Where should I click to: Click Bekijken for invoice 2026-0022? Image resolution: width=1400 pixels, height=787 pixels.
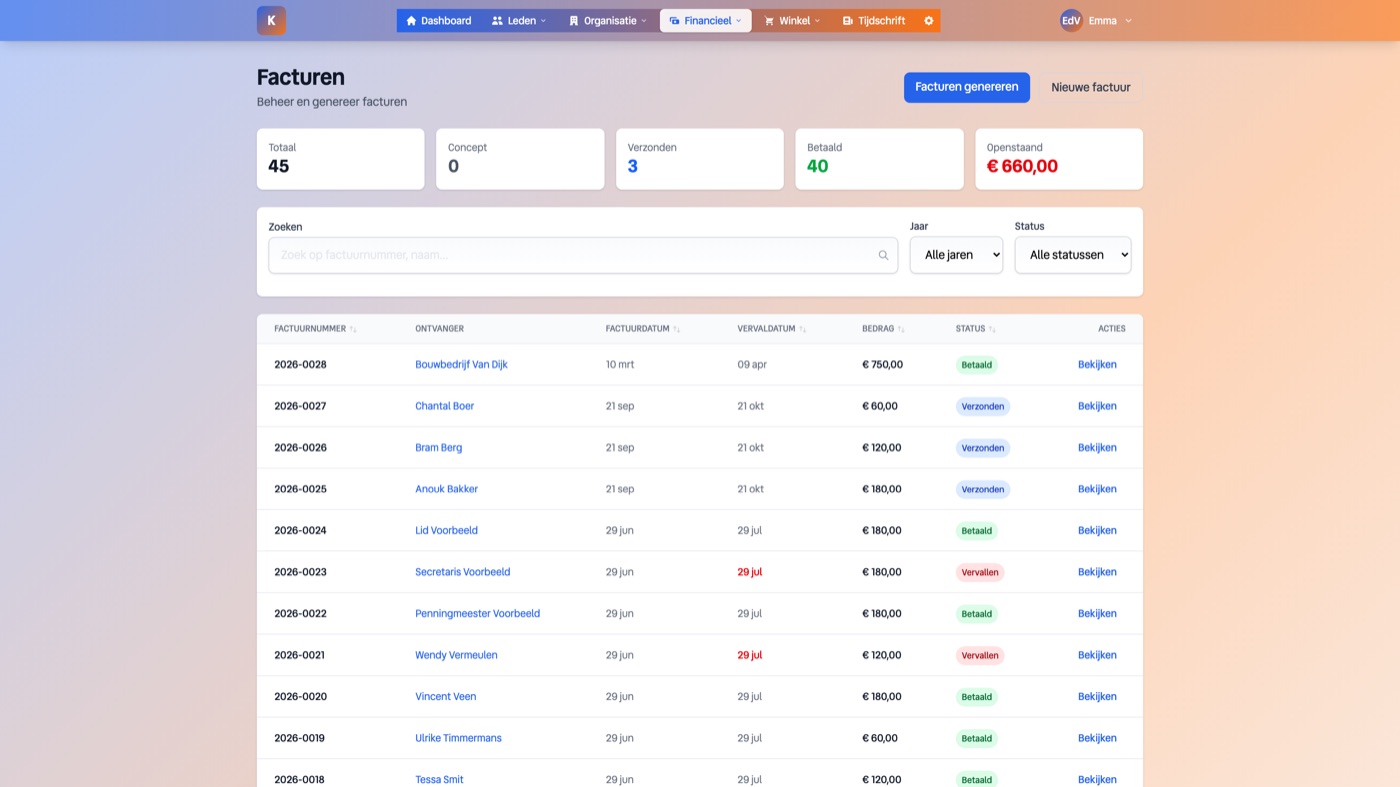point(1097,614)
